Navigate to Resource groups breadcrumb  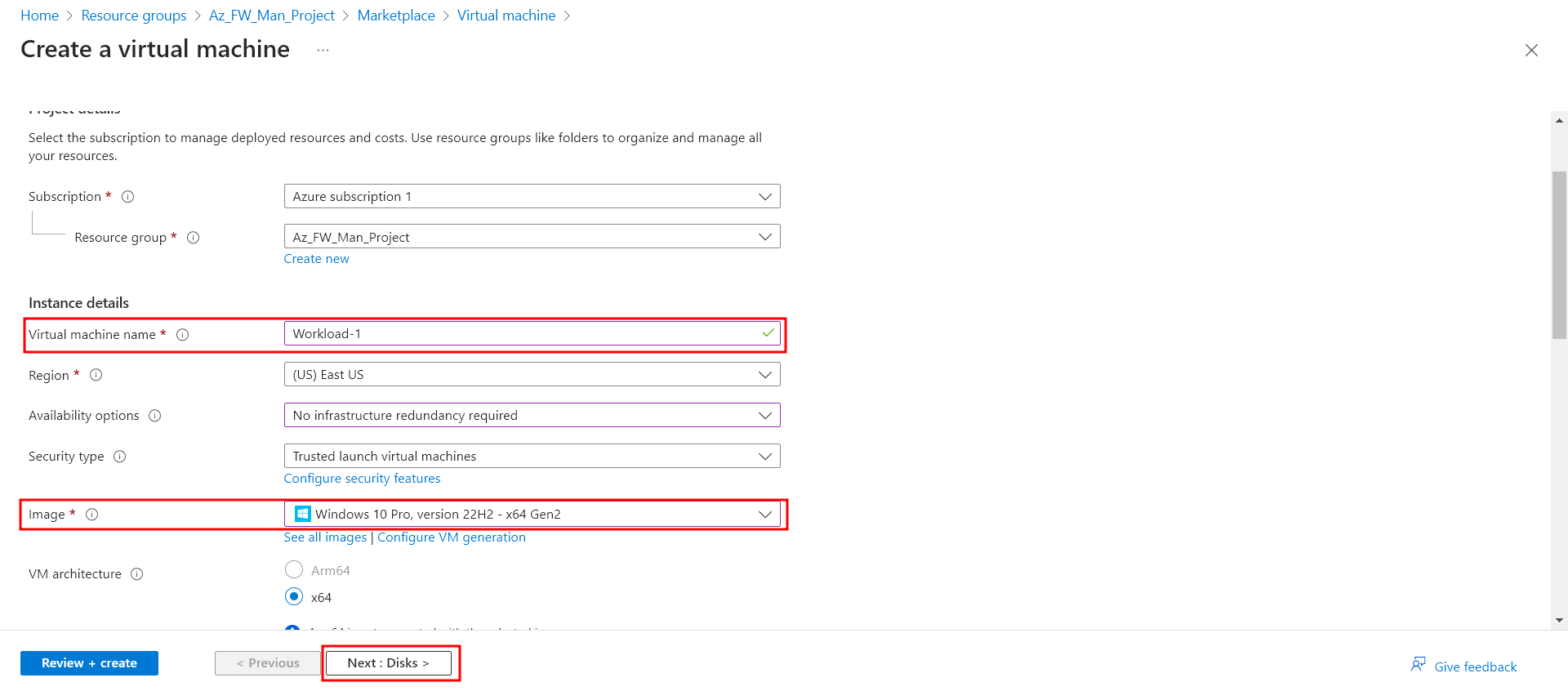[134, 16]
